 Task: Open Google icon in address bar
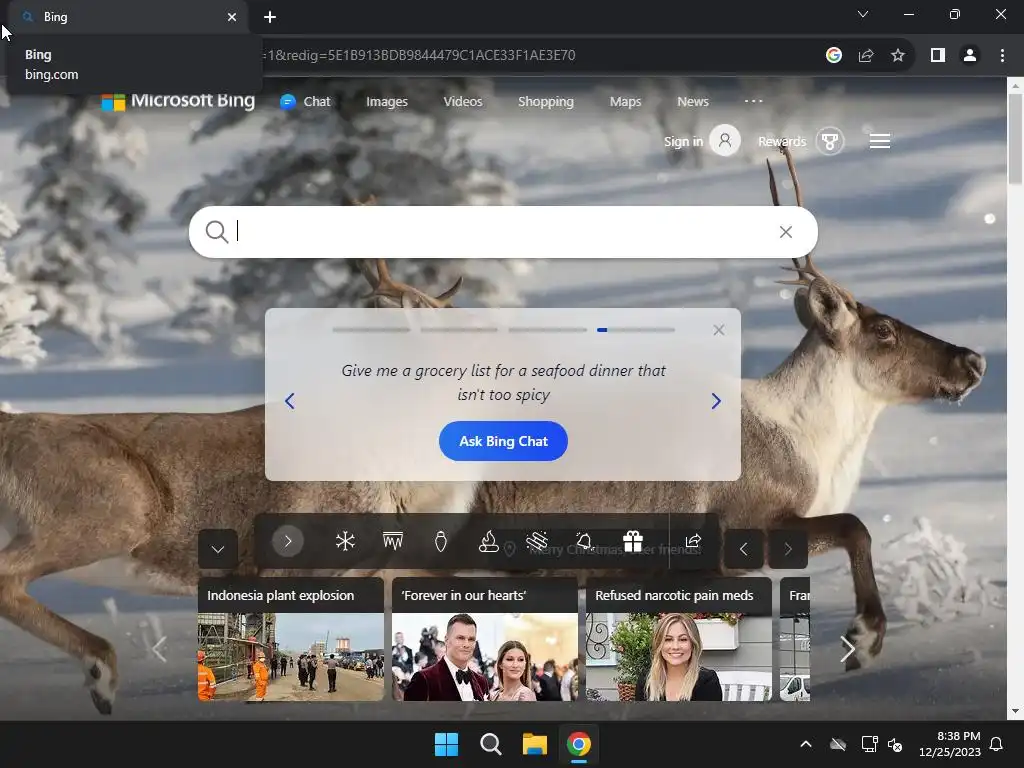(x=833, y=56)
